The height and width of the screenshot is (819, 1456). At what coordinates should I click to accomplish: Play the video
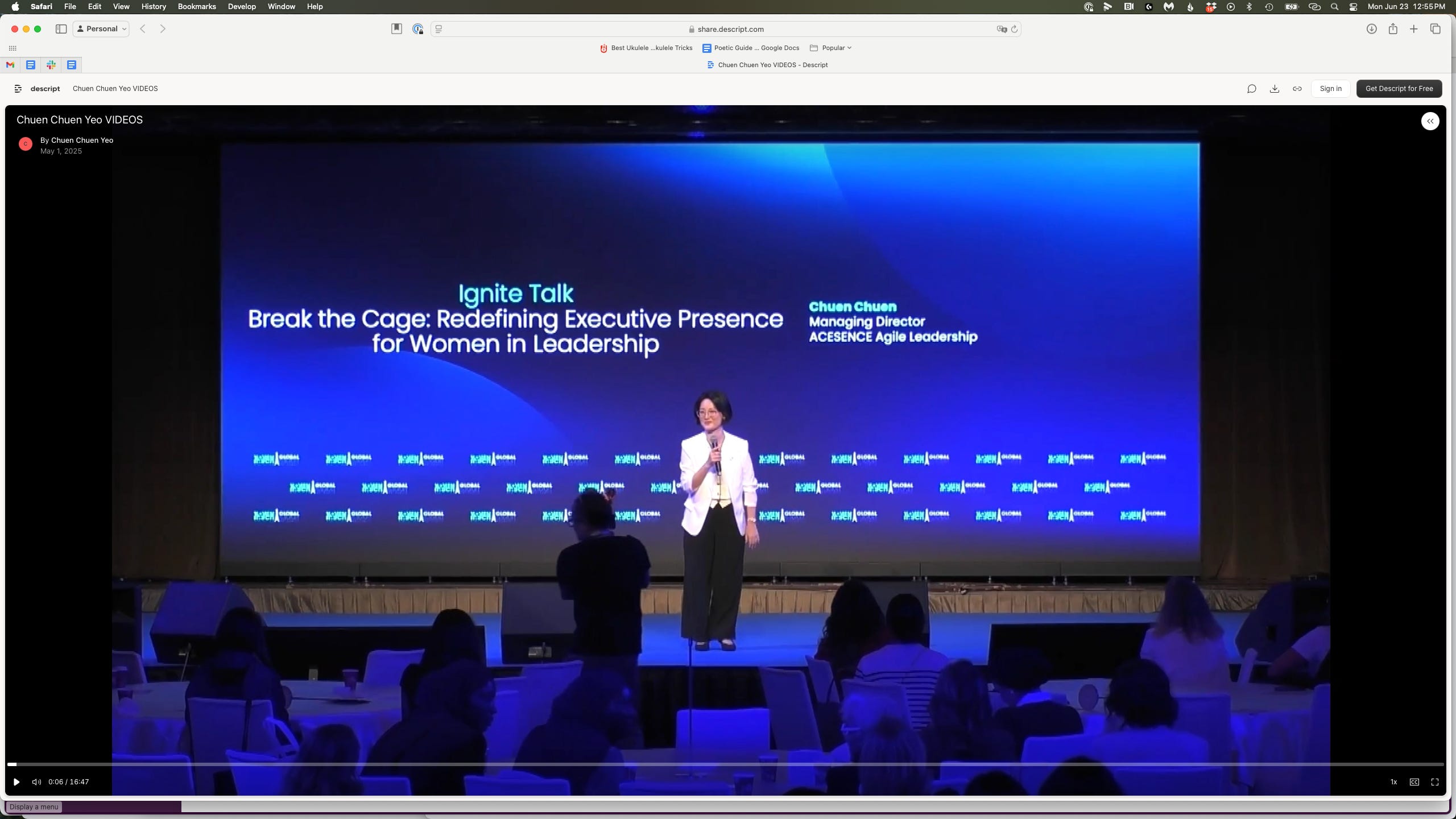pos(16,782)
